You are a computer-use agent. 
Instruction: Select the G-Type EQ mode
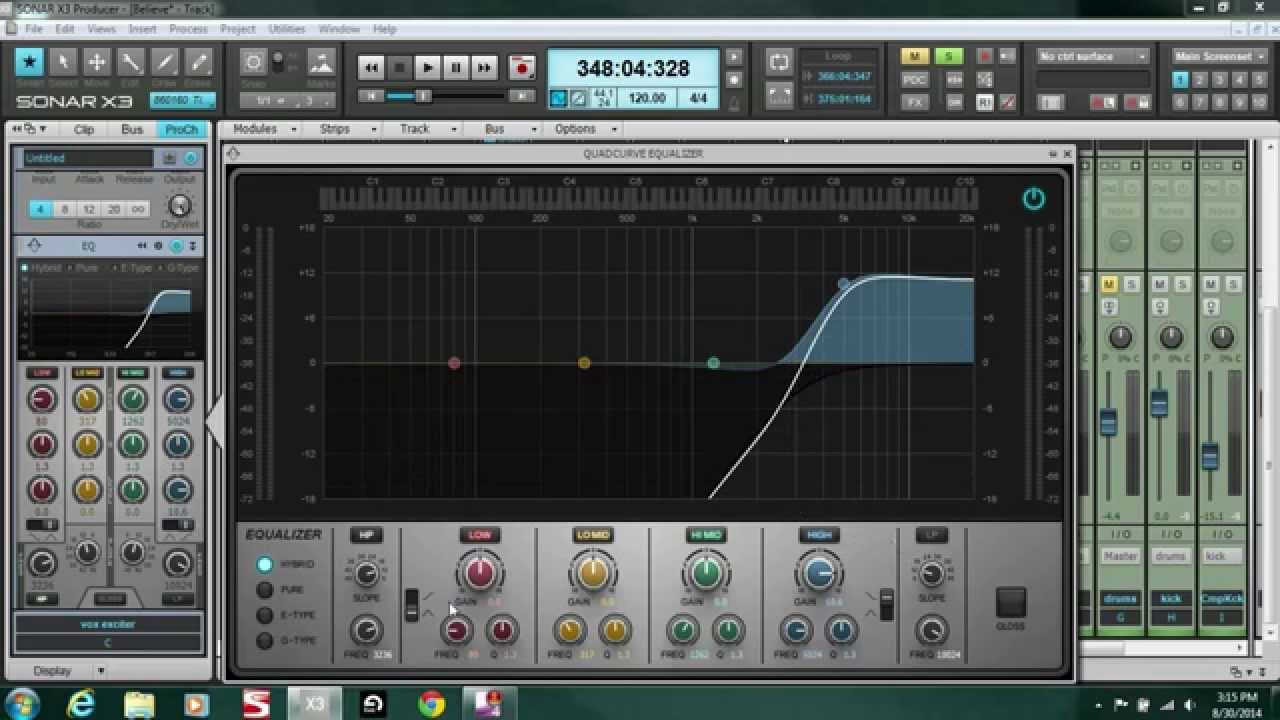point(265,640)
